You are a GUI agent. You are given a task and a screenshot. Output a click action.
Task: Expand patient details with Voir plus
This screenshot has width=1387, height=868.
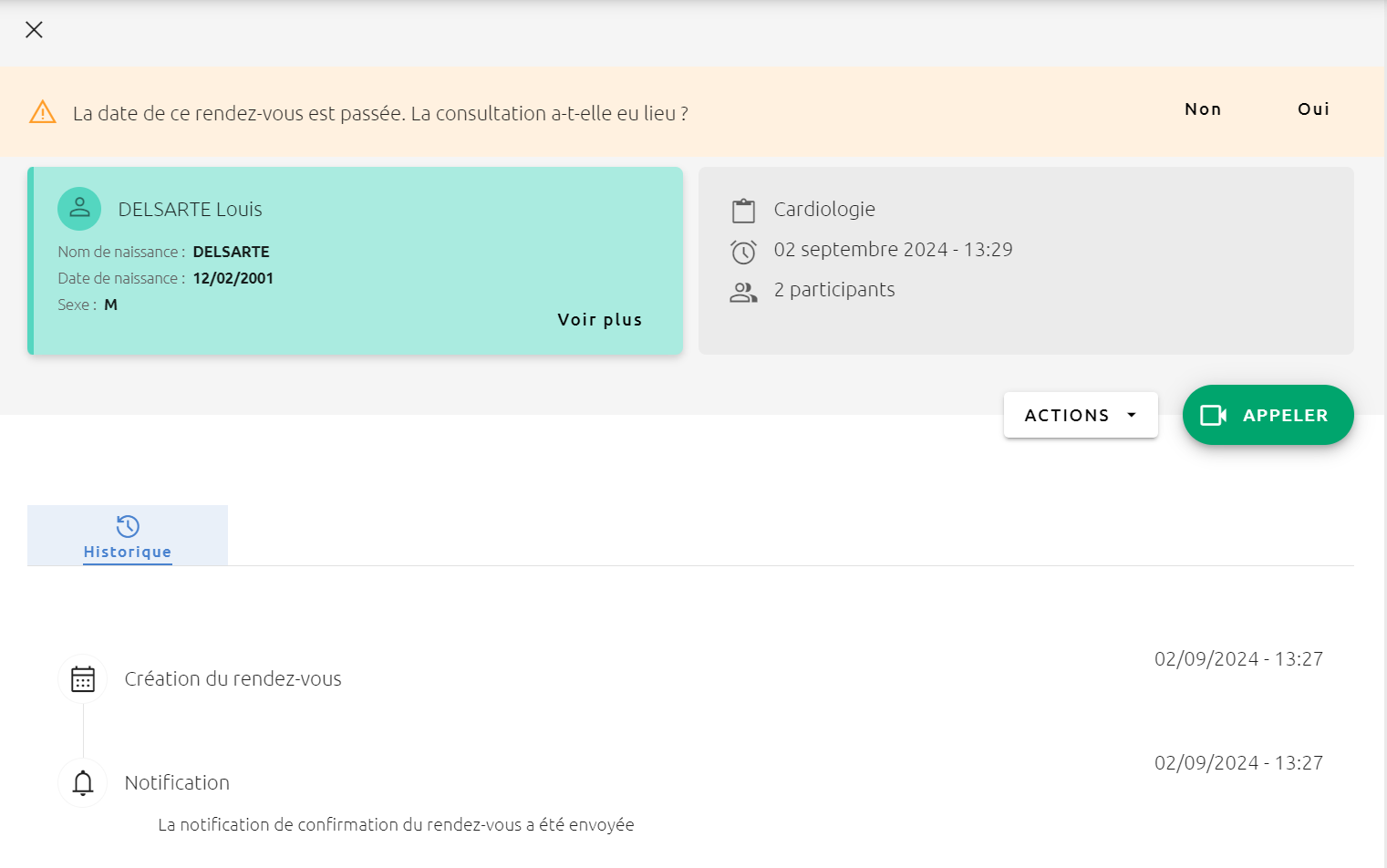[600, 320]
